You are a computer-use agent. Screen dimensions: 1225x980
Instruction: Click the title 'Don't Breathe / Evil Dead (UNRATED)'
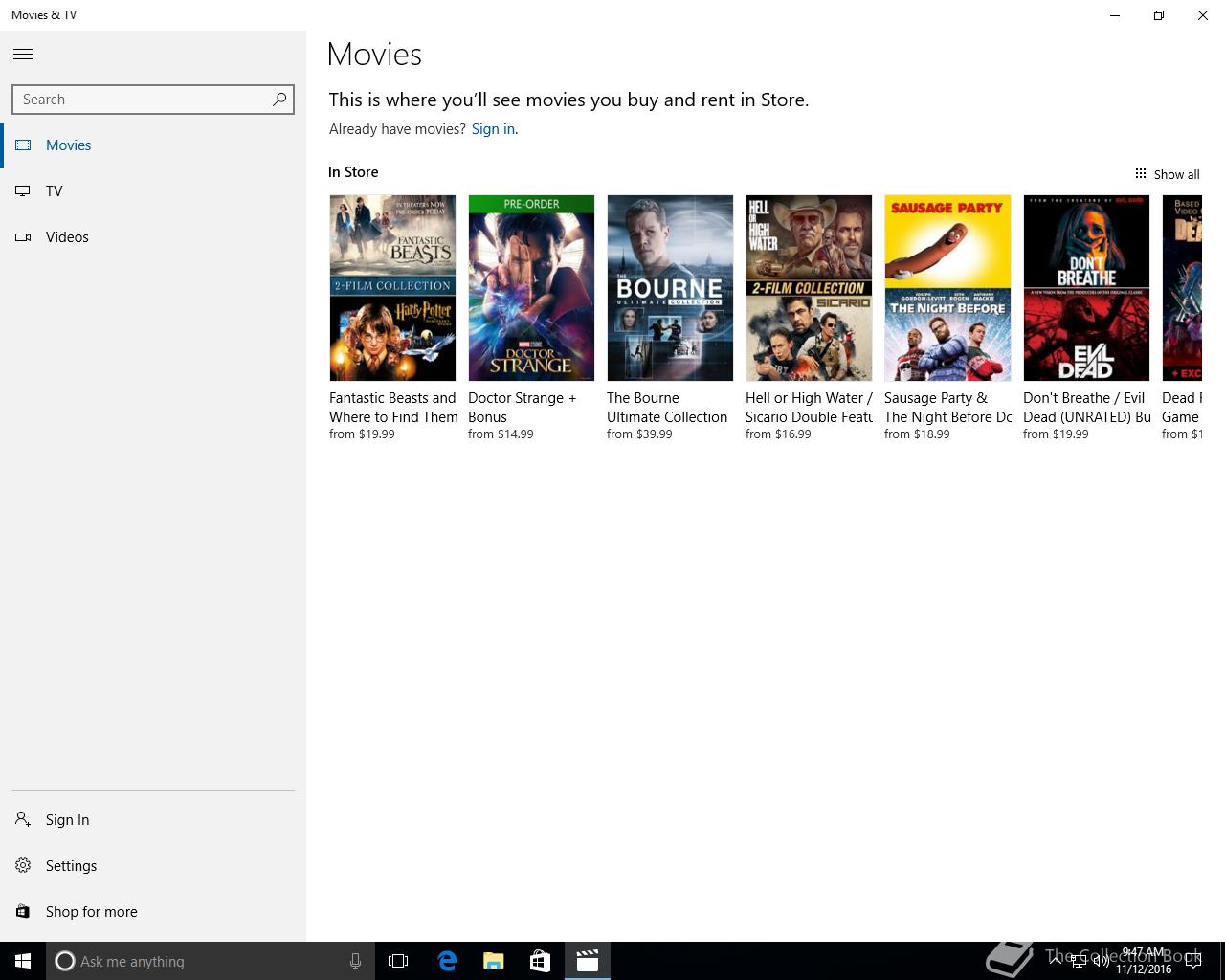click(x=1086, y=408)
